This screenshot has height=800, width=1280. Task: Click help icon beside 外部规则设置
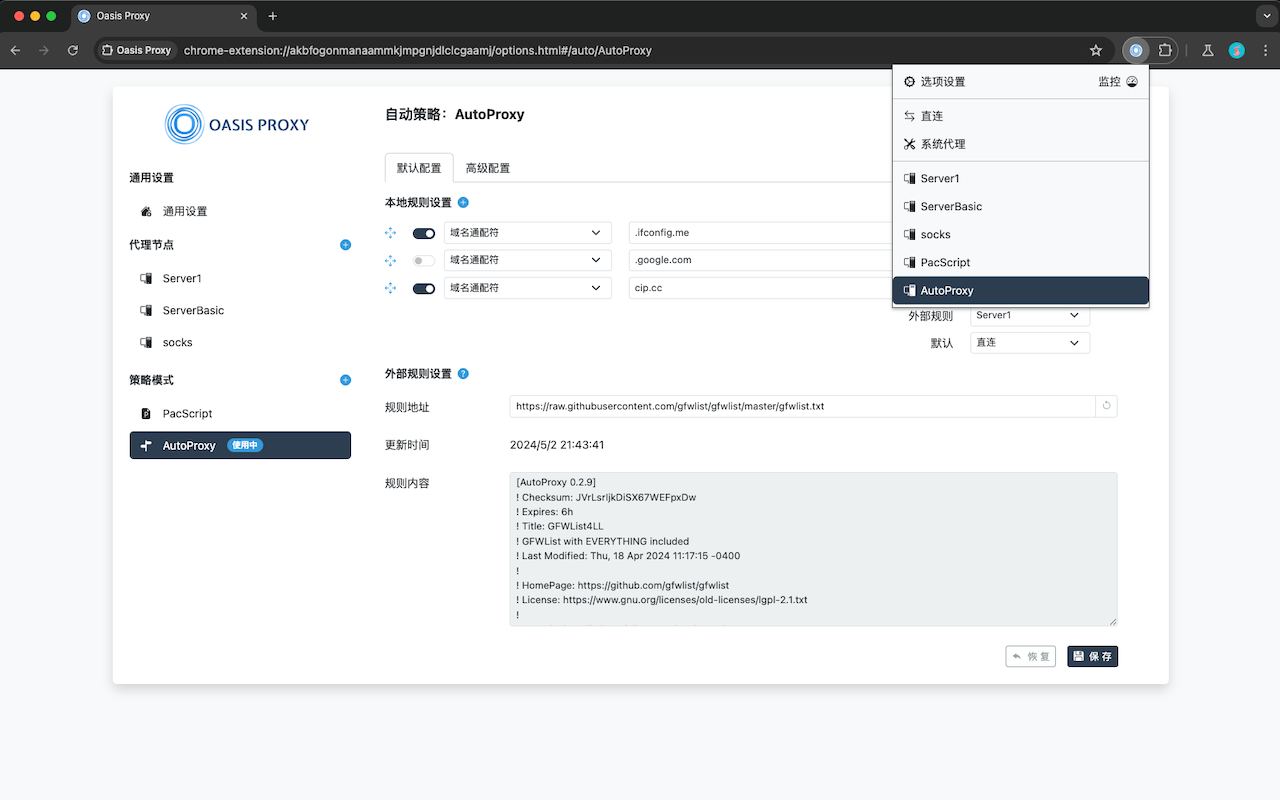point(463,373)
